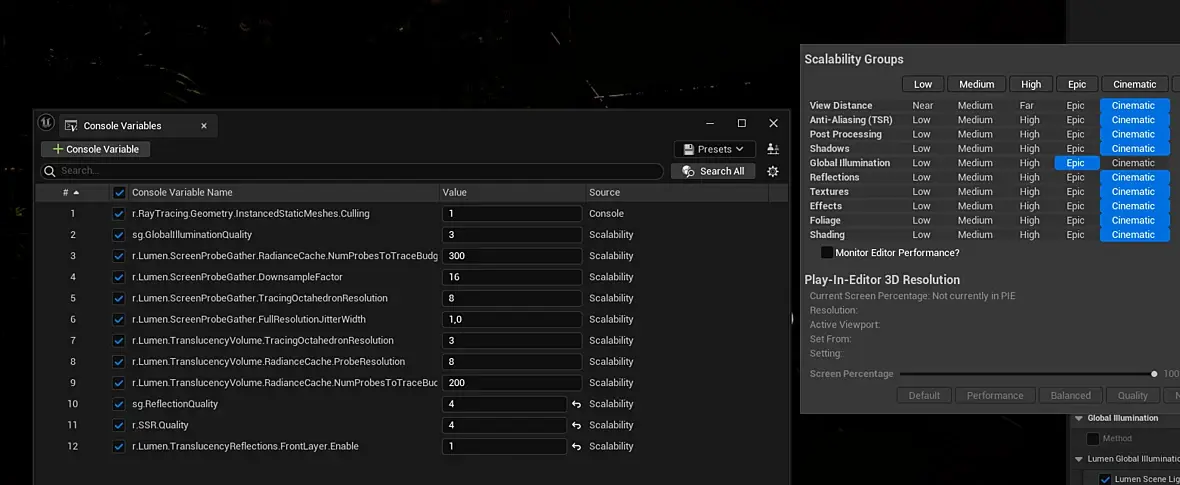Sort by the Console Variable Name column
1180x485 pixels.
click(182, 193)
